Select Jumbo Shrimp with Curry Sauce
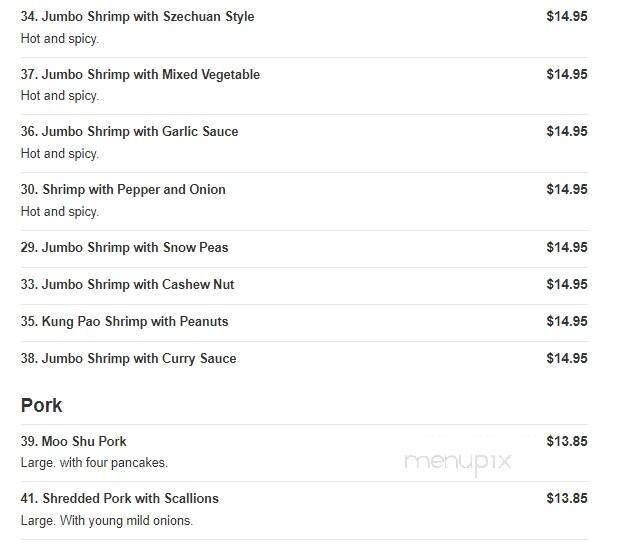Screen dimensions: 637x544 point(128,359)
